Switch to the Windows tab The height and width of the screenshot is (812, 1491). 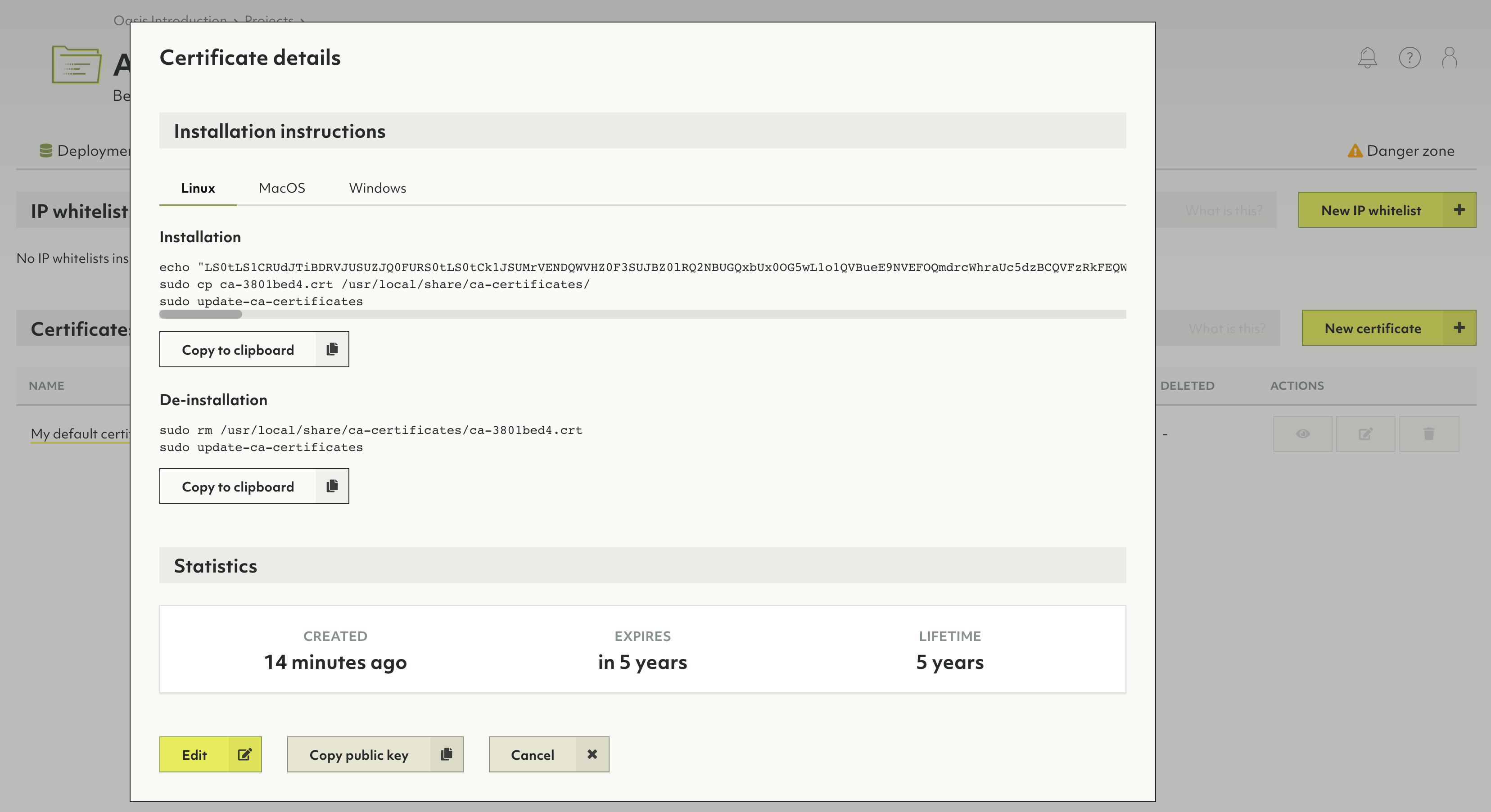tap(377, 188)
